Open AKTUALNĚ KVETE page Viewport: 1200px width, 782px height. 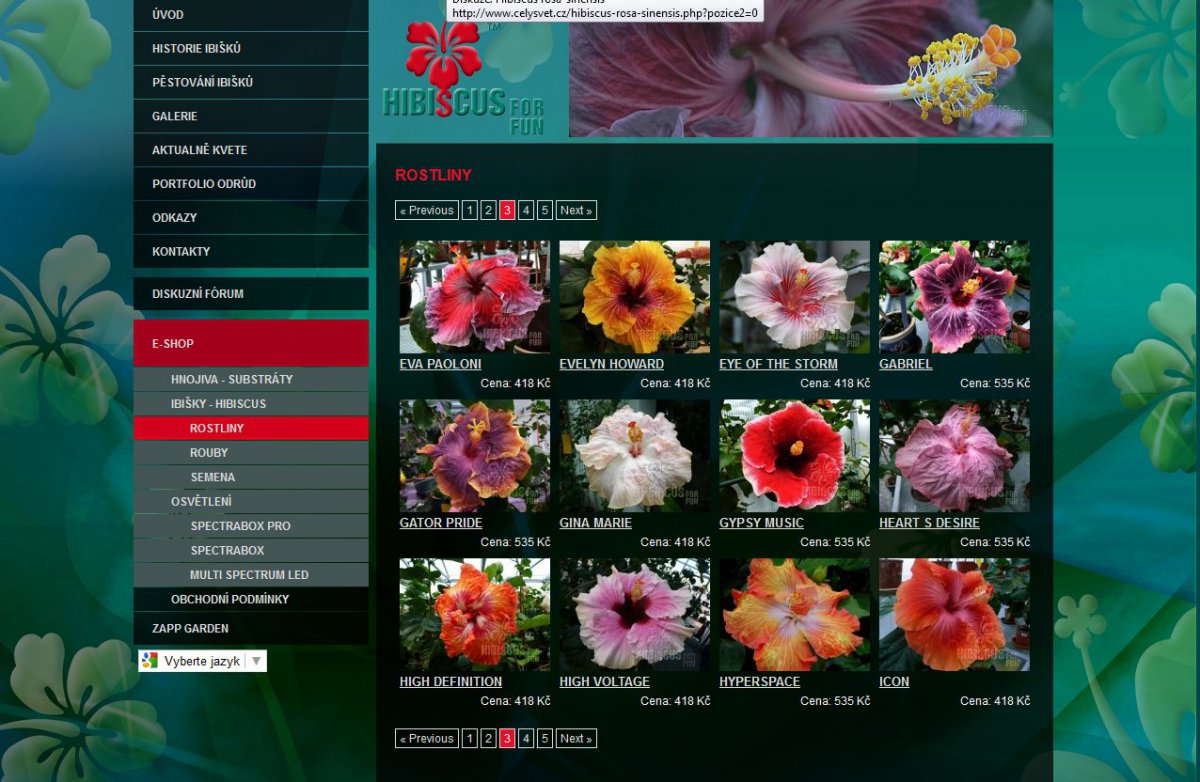(251, 150)
